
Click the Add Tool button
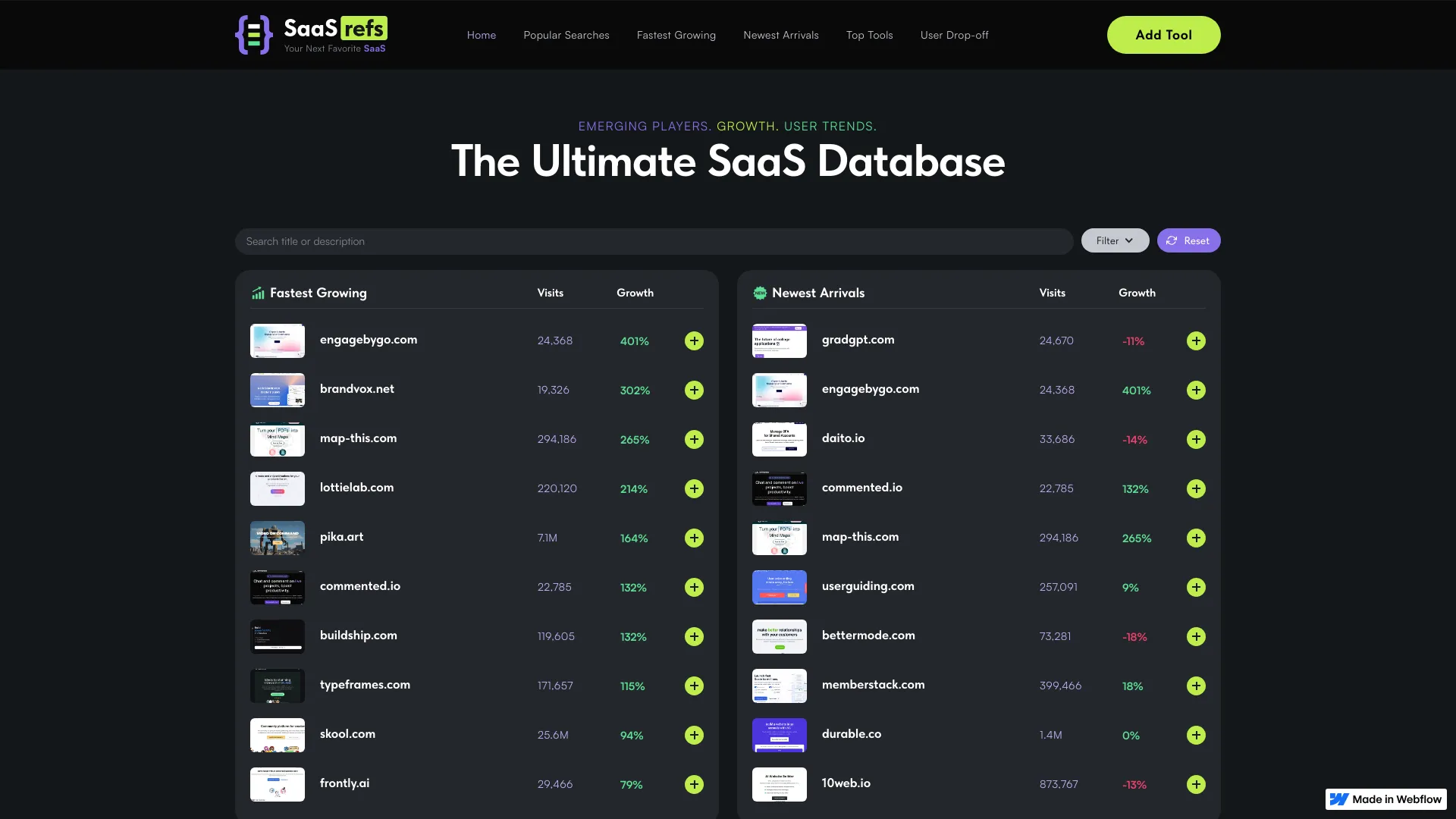(1163, 35)
